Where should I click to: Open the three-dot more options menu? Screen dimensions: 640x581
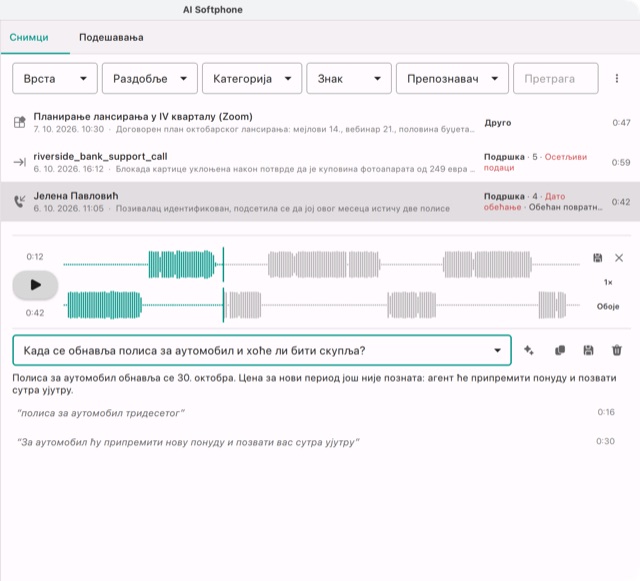pyautogui.click(x=617, y=78)
